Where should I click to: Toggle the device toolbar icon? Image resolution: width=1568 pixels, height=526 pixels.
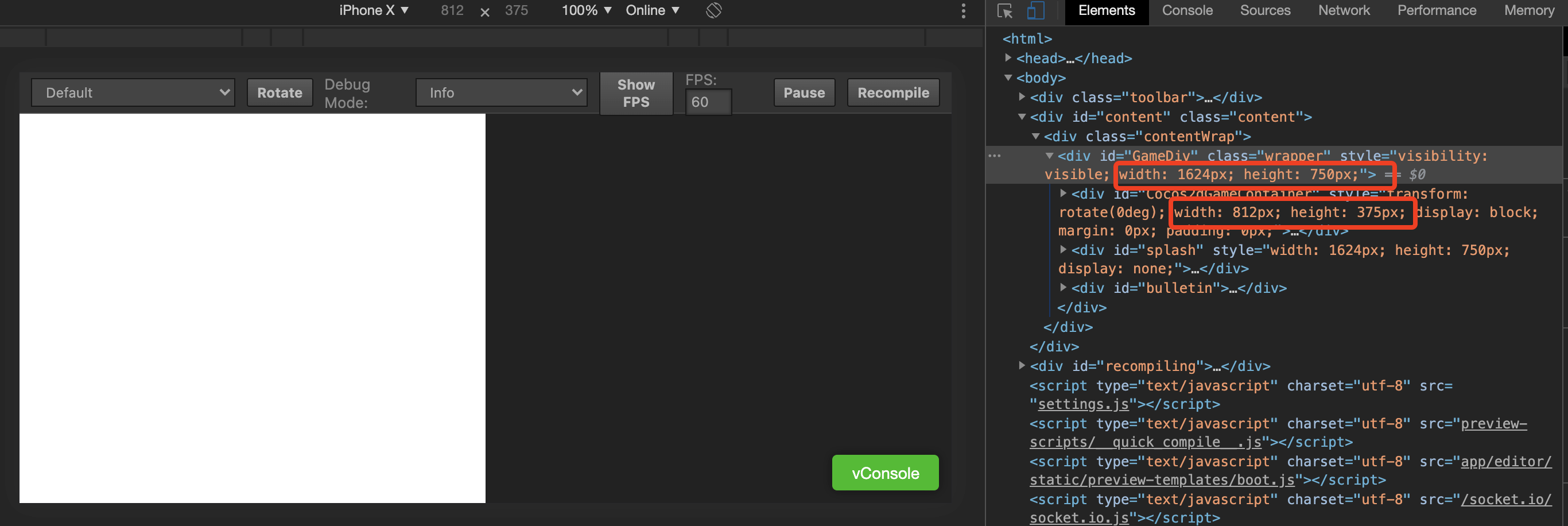point(1035,10)
